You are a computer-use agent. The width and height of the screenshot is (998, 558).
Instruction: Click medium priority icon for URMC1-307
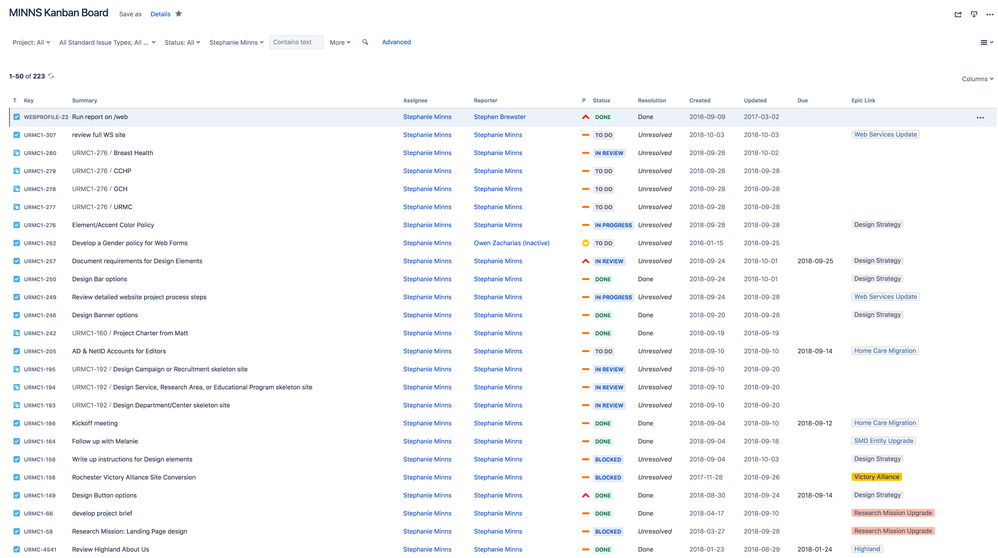(x=586, y=135)
